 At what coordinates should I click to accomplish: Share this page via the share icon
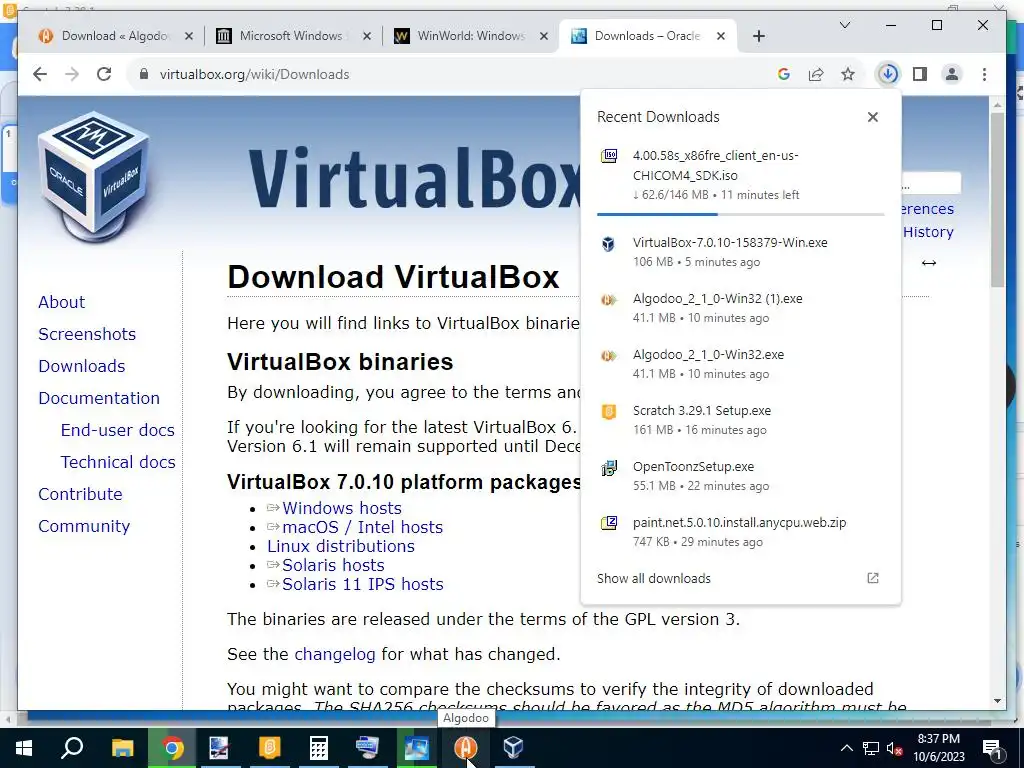click(x=816, y=74)
